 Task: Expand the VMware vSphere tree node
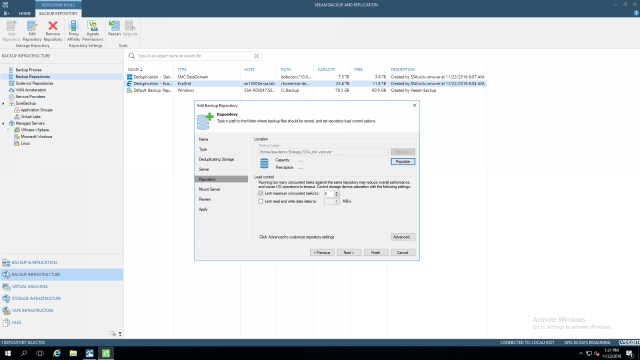(x=9, y=130)
